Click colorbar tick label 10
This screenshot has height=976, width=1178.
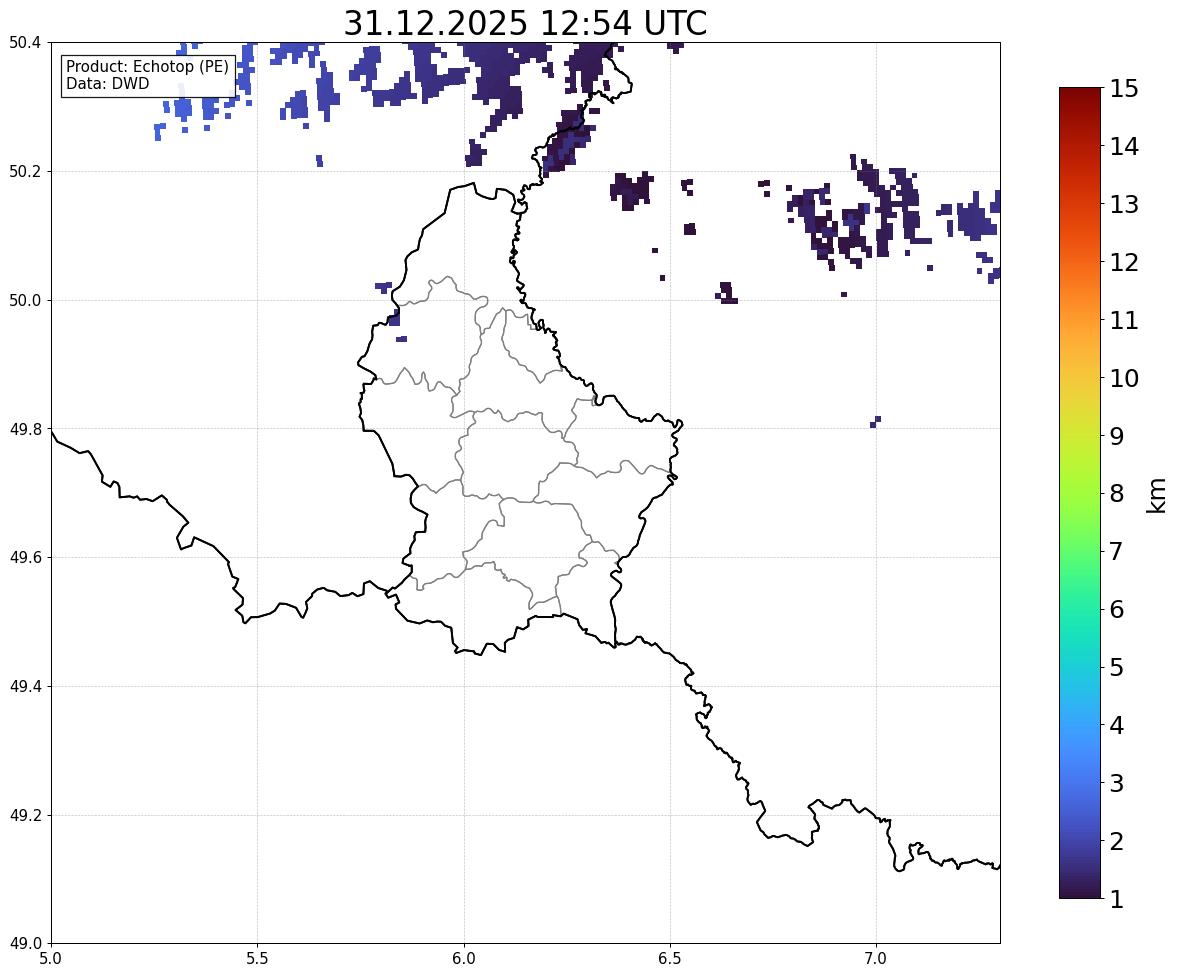click(x=1124, y=378)
